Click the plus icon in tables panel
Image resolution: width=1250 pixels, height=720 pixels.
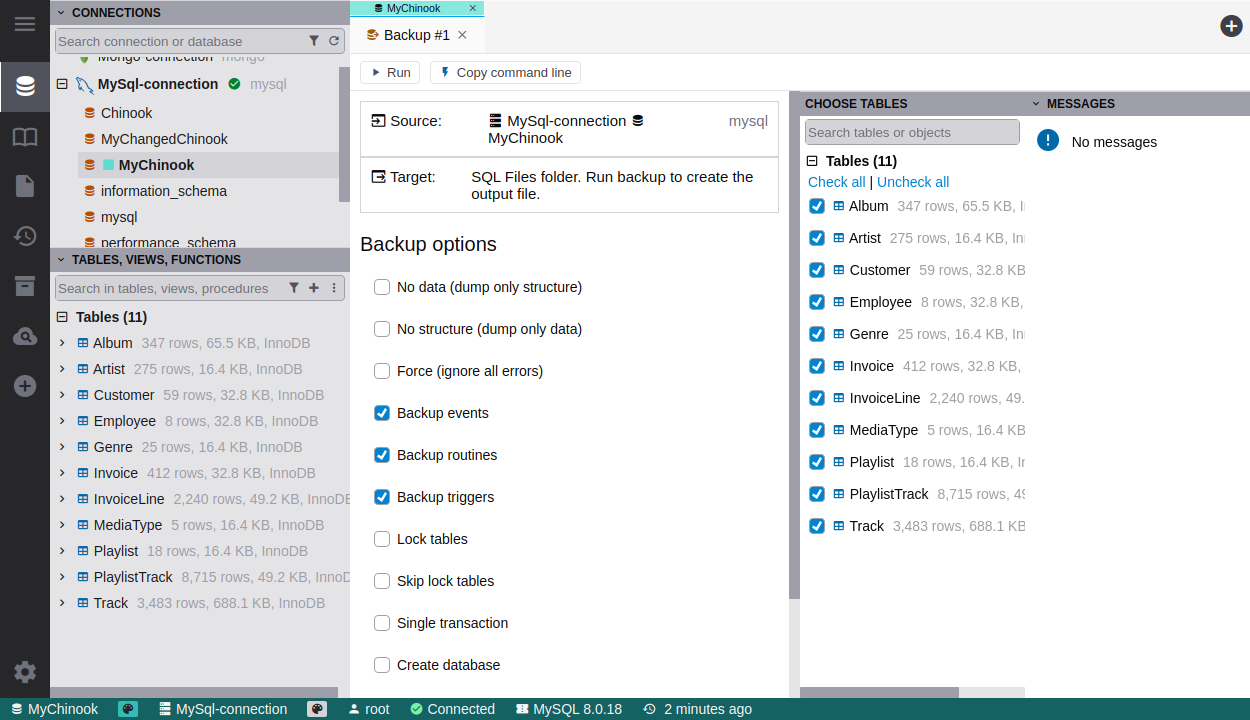pos(314,288)
